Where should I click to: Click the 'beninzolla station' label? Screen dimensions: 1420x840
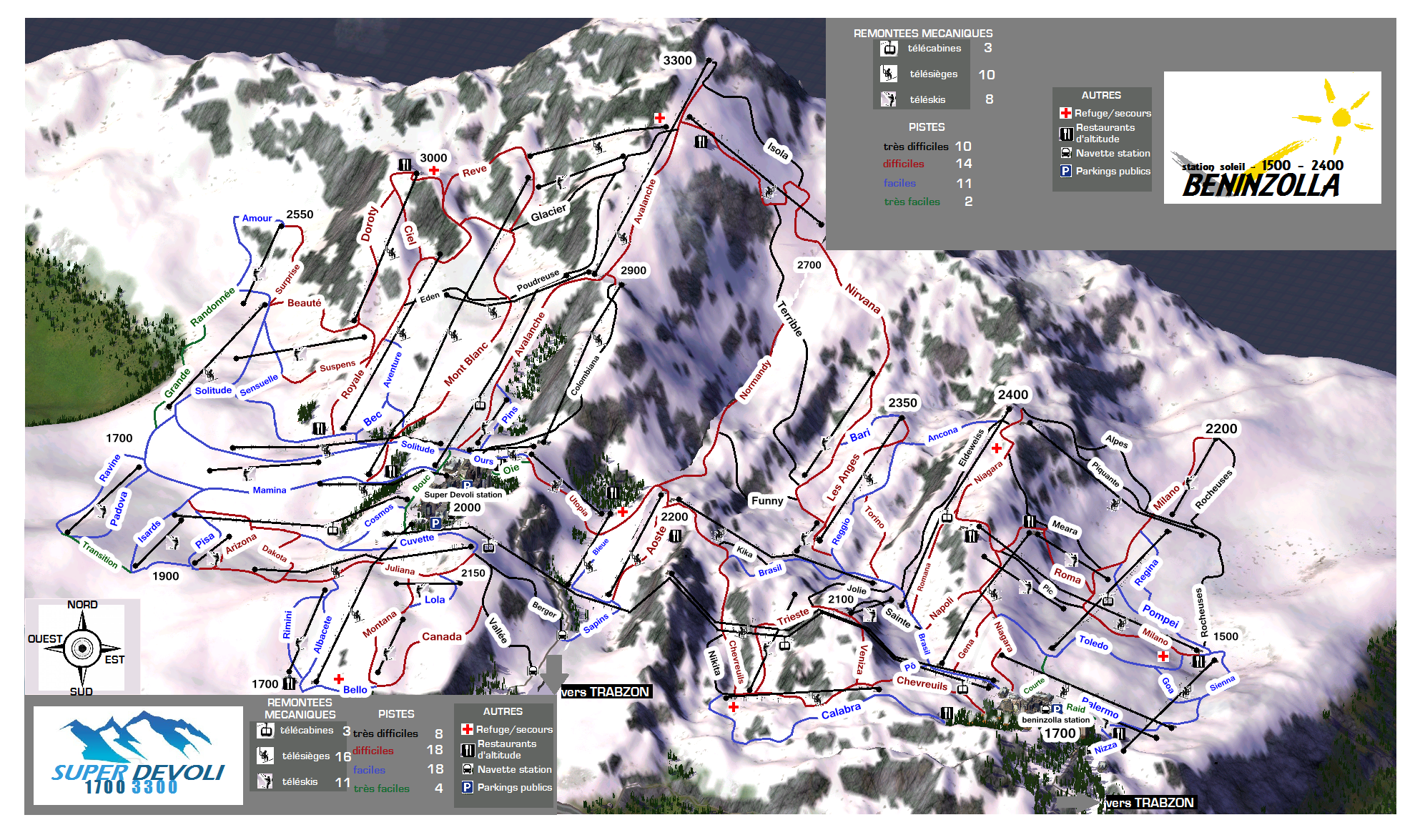1055,720
